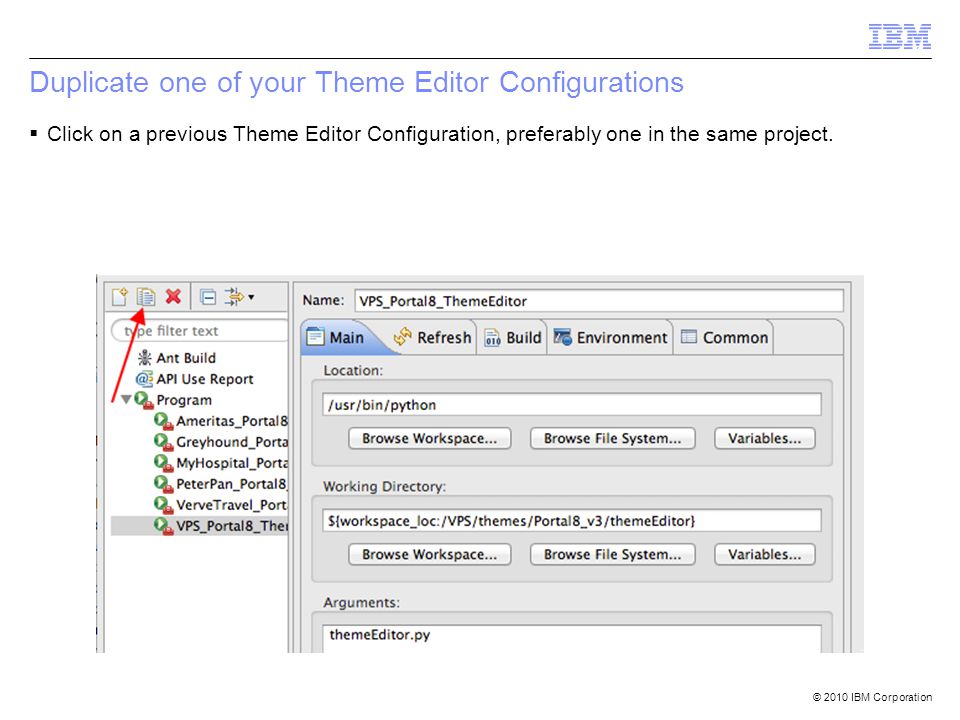Switch to the Build tab

[513, 337]
